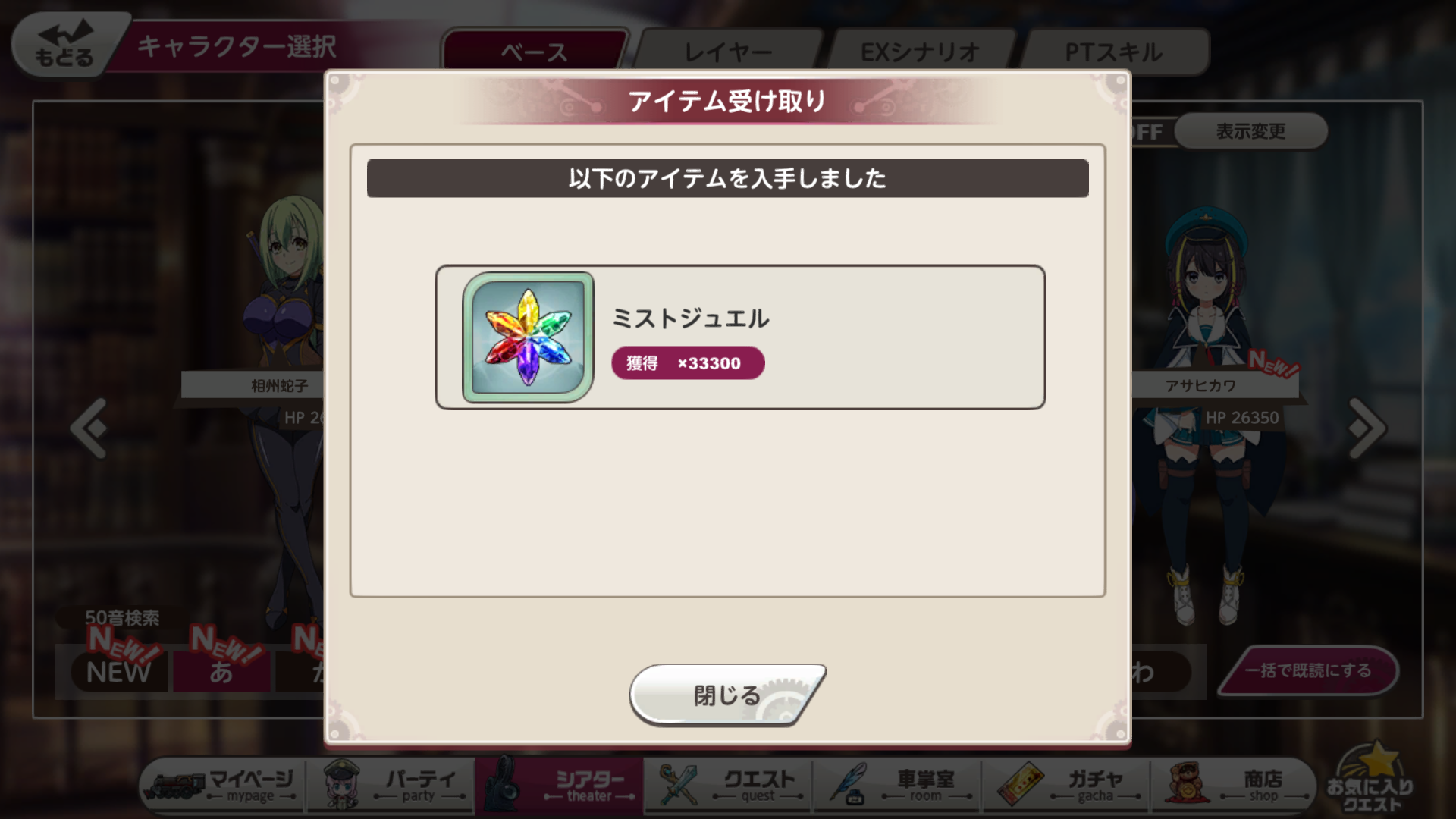Open the シアター theater menu

(x=560, y=785)
